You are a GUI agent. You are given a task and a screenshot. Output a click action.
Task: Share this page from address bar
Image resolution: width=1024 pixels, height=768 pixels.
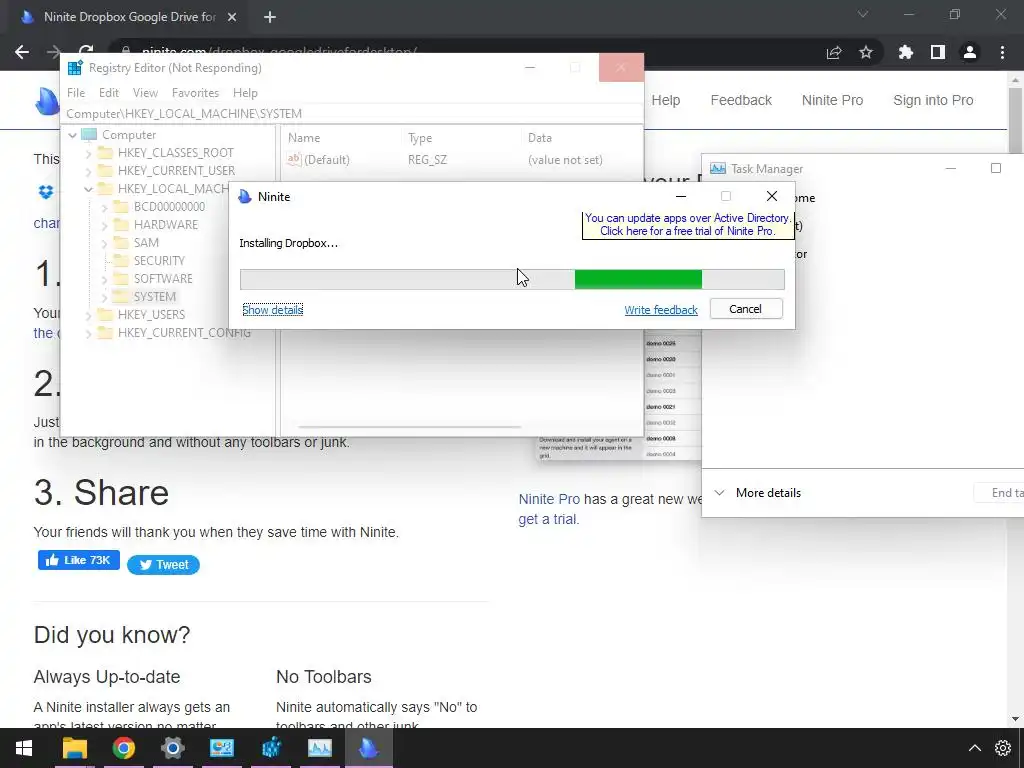834,52
